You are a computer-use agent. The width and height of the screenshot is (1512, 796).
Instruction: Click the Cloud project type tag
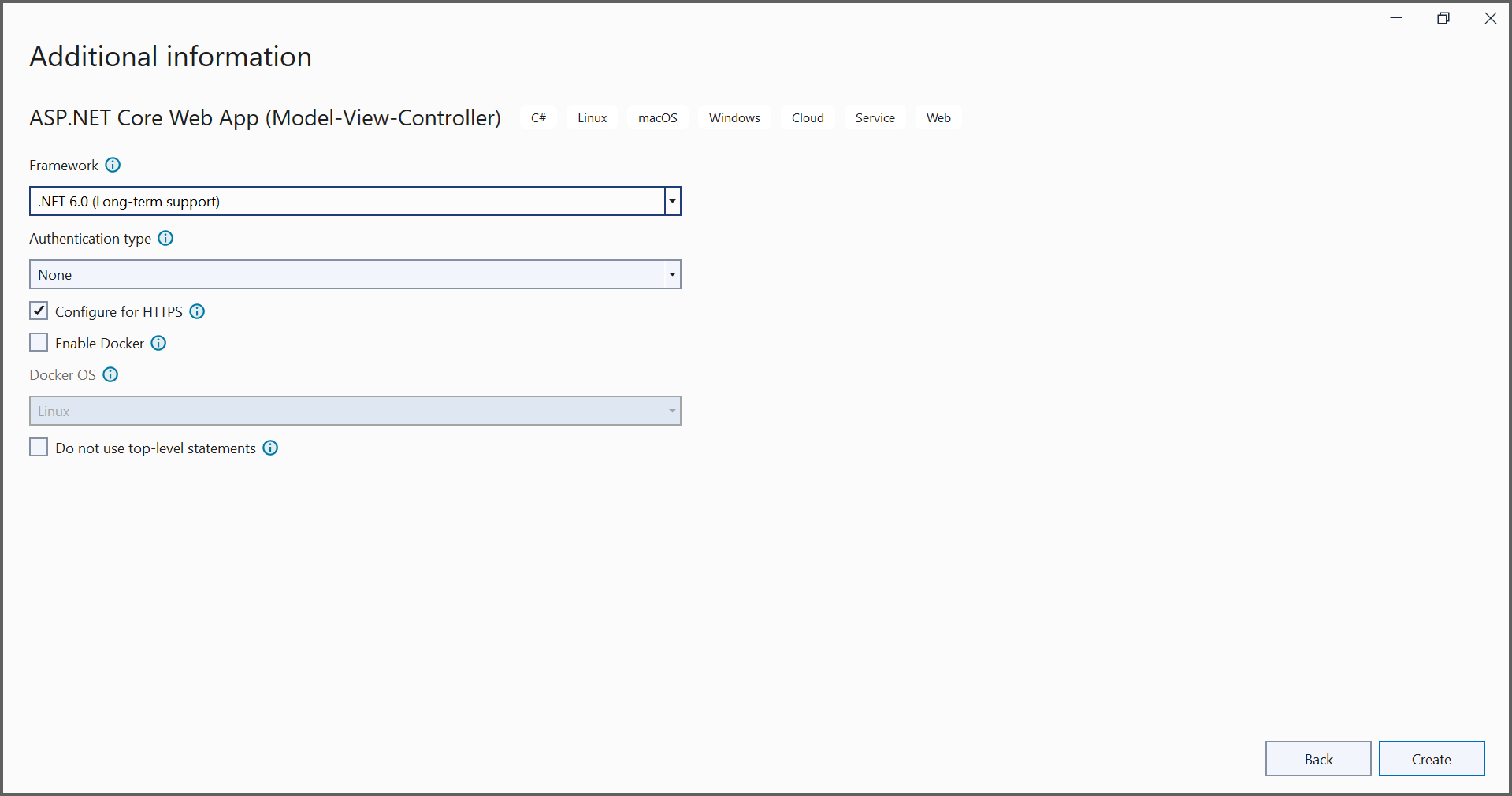coord(807,117)
